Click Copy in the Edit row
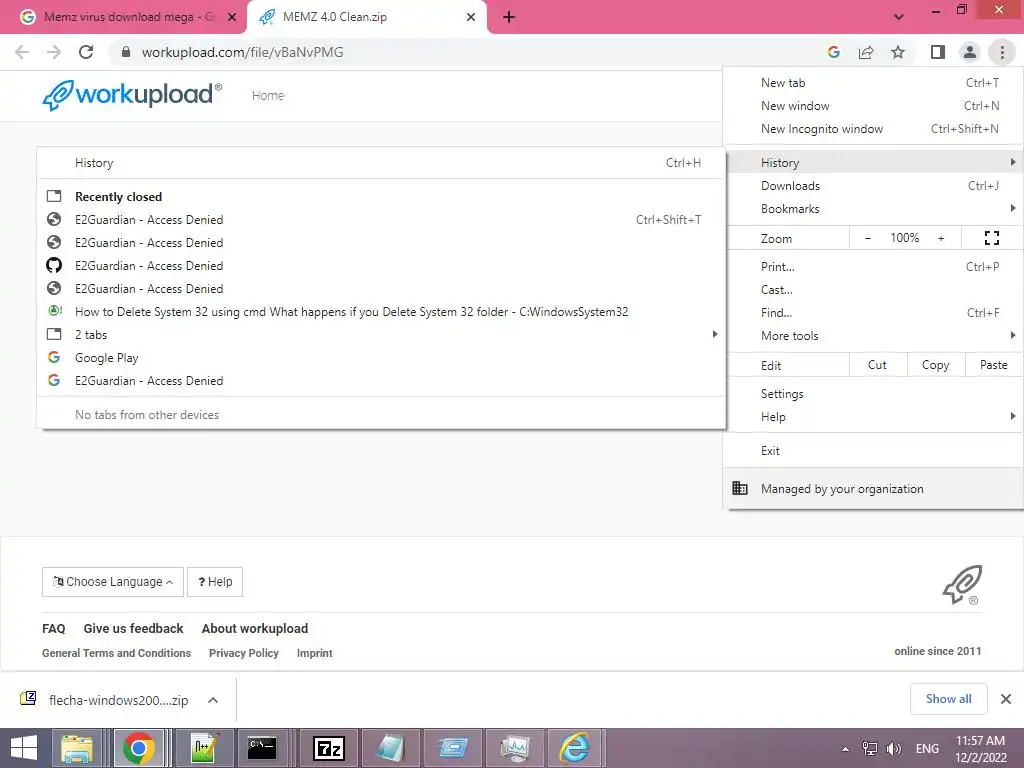 click(x=936, y=365)
